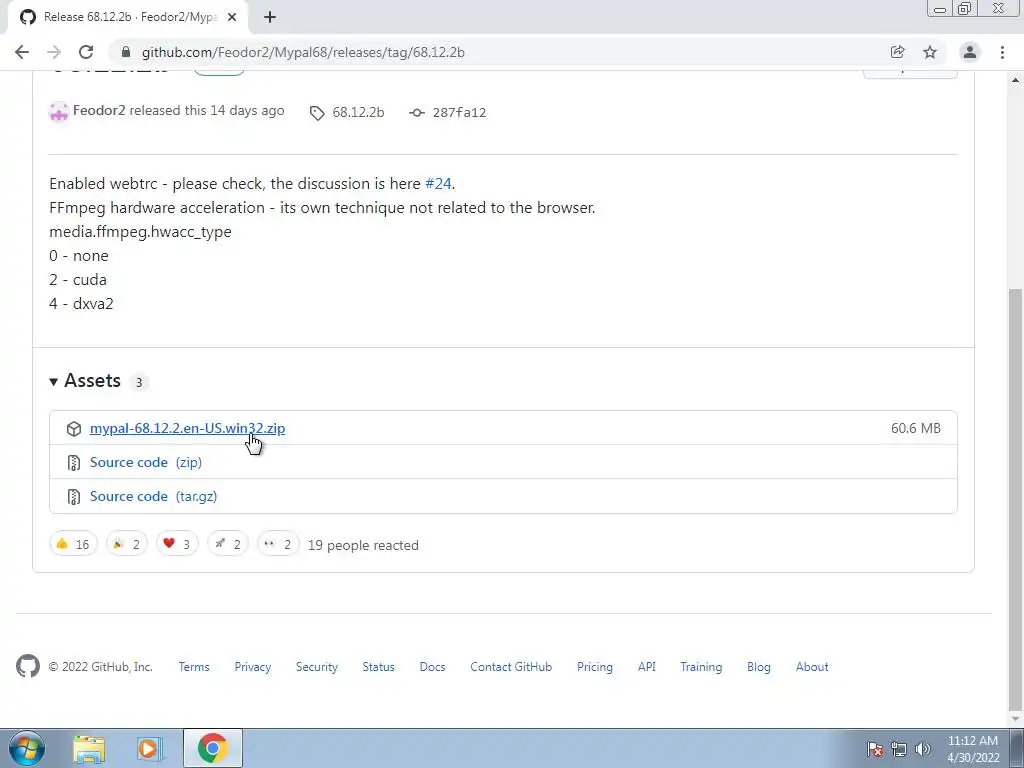Download Source code (tar.gz)
The image size is (1024, 768).
[x=153, y=496]
